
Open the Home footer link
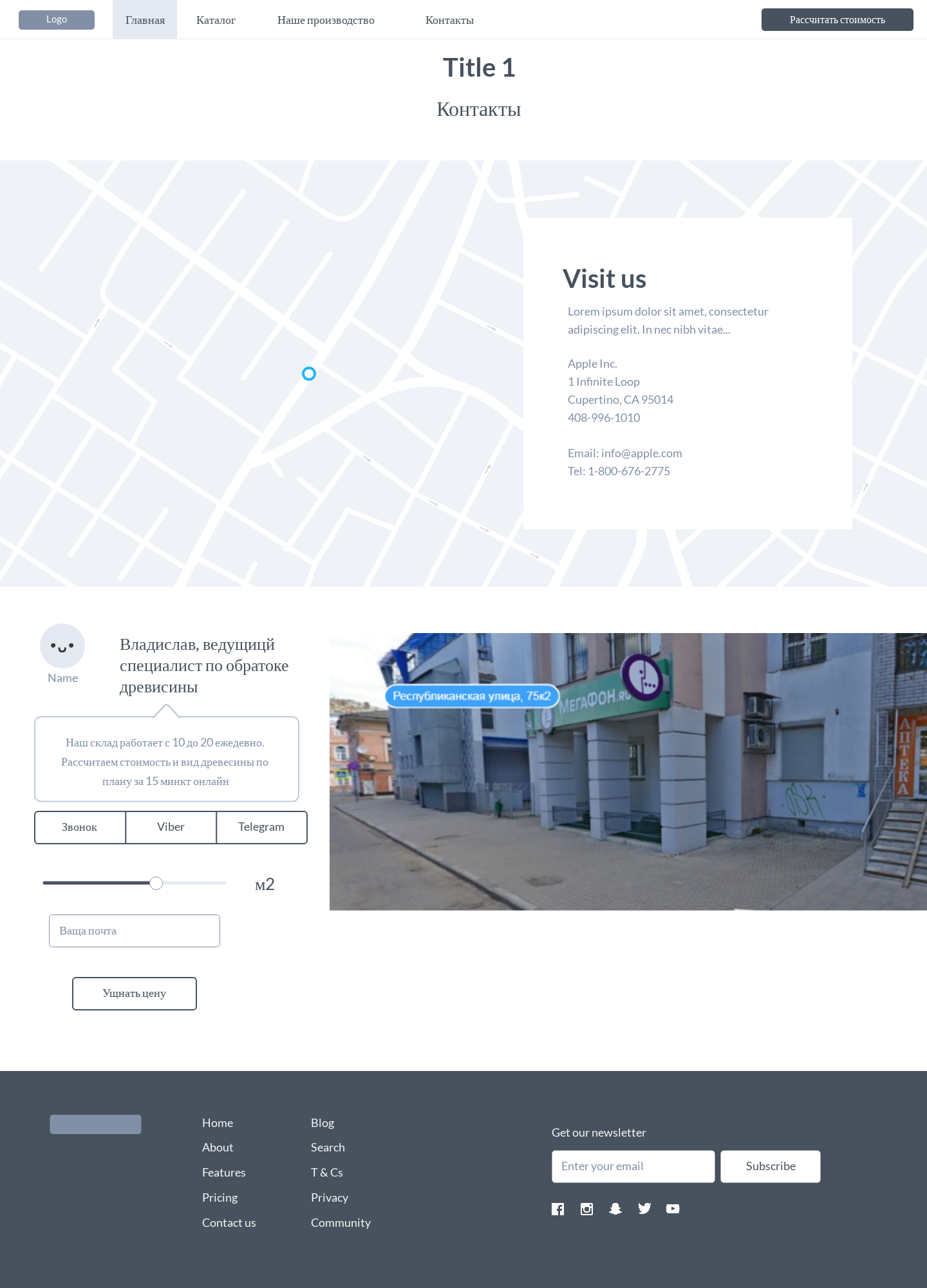[218, 1122]
